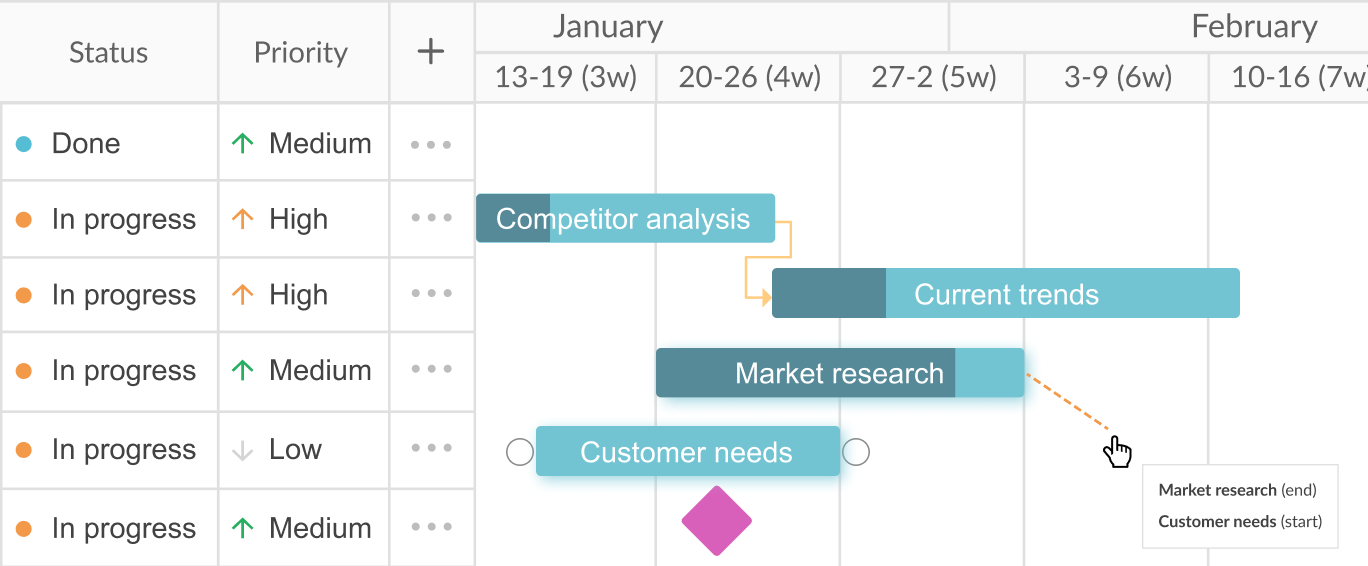Viewport: 1368px width, 566px height.
Task: Click the plus icon to add column
Action: [430, 52]
